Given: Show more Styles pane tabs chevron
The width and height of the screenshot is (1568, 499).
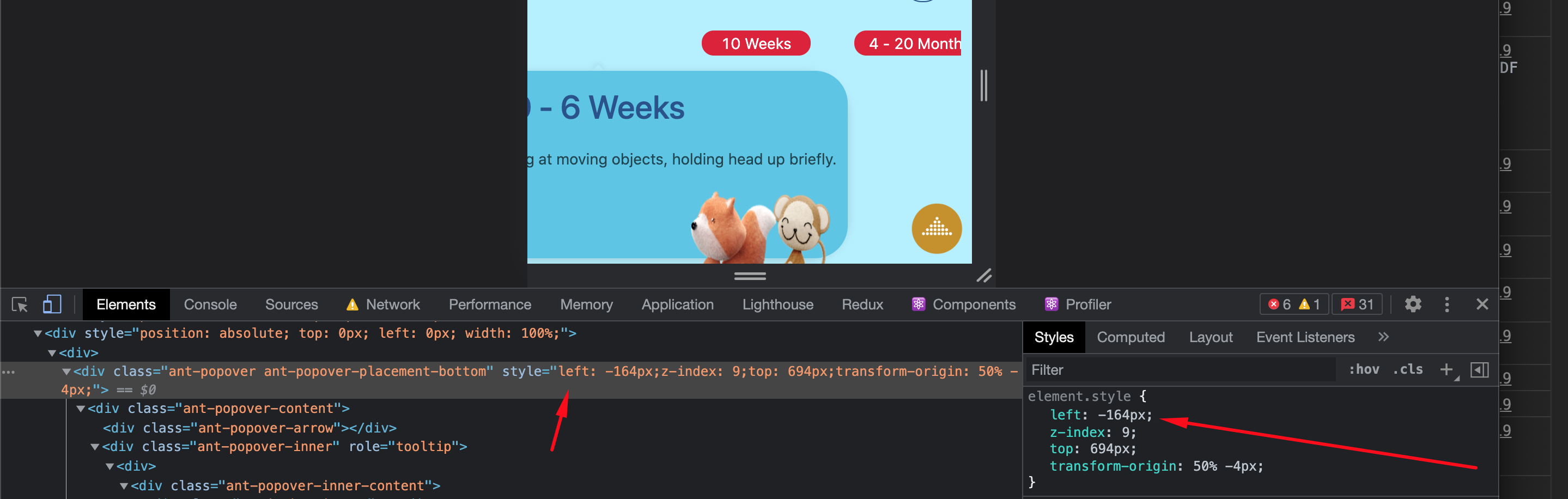Looking at the screenshot, I should click(x=1383, y=337).
